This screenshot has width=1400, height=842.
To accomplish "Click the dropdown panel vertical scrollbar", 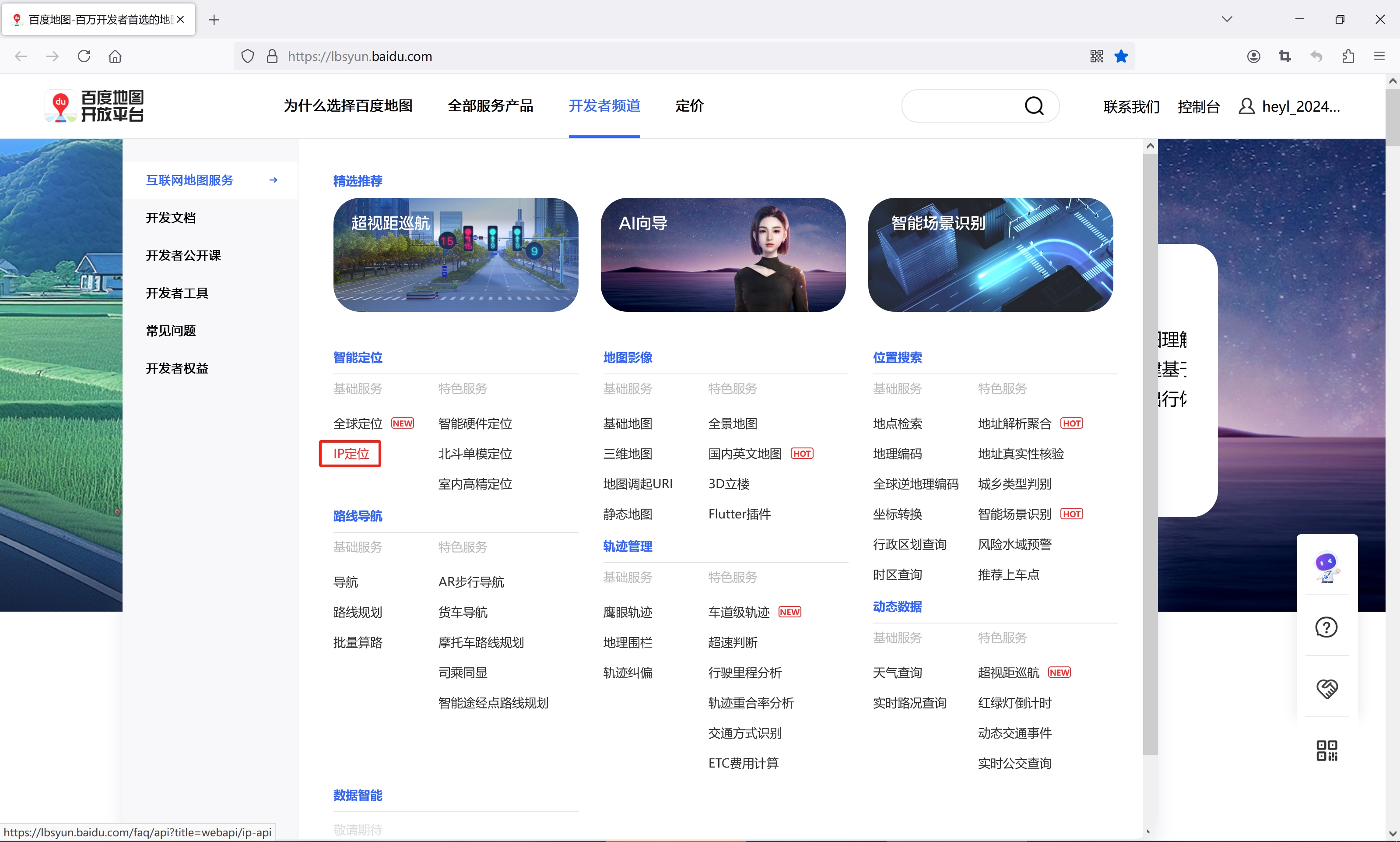I will (1149, 454).
